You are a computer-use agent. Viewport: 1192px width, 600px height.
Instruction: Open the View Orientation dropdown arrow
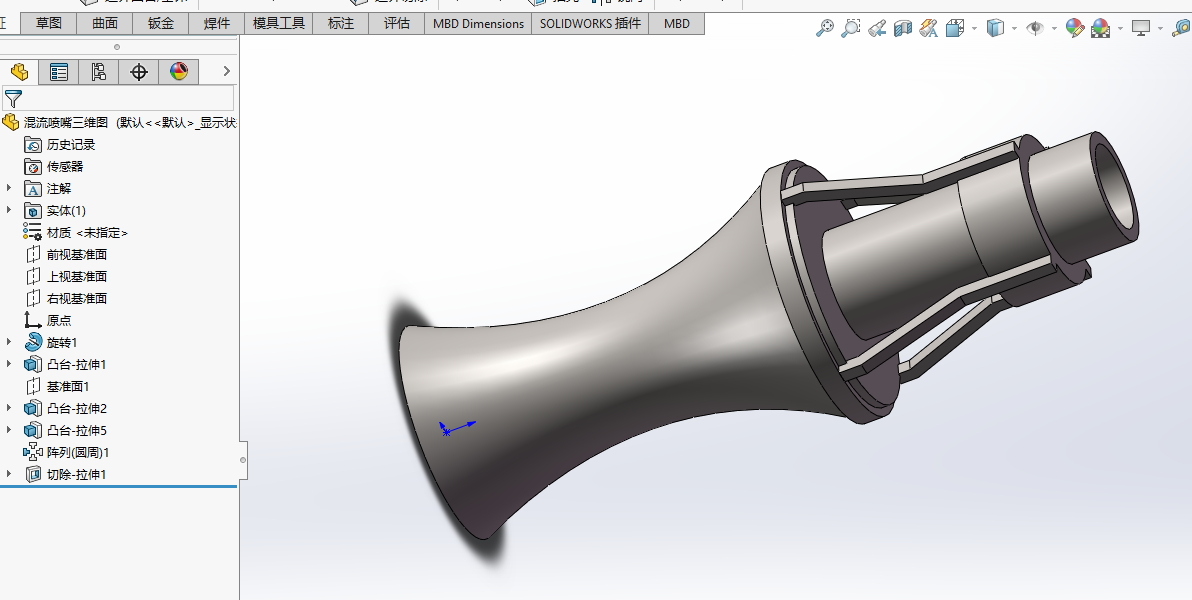click(974, 29)
